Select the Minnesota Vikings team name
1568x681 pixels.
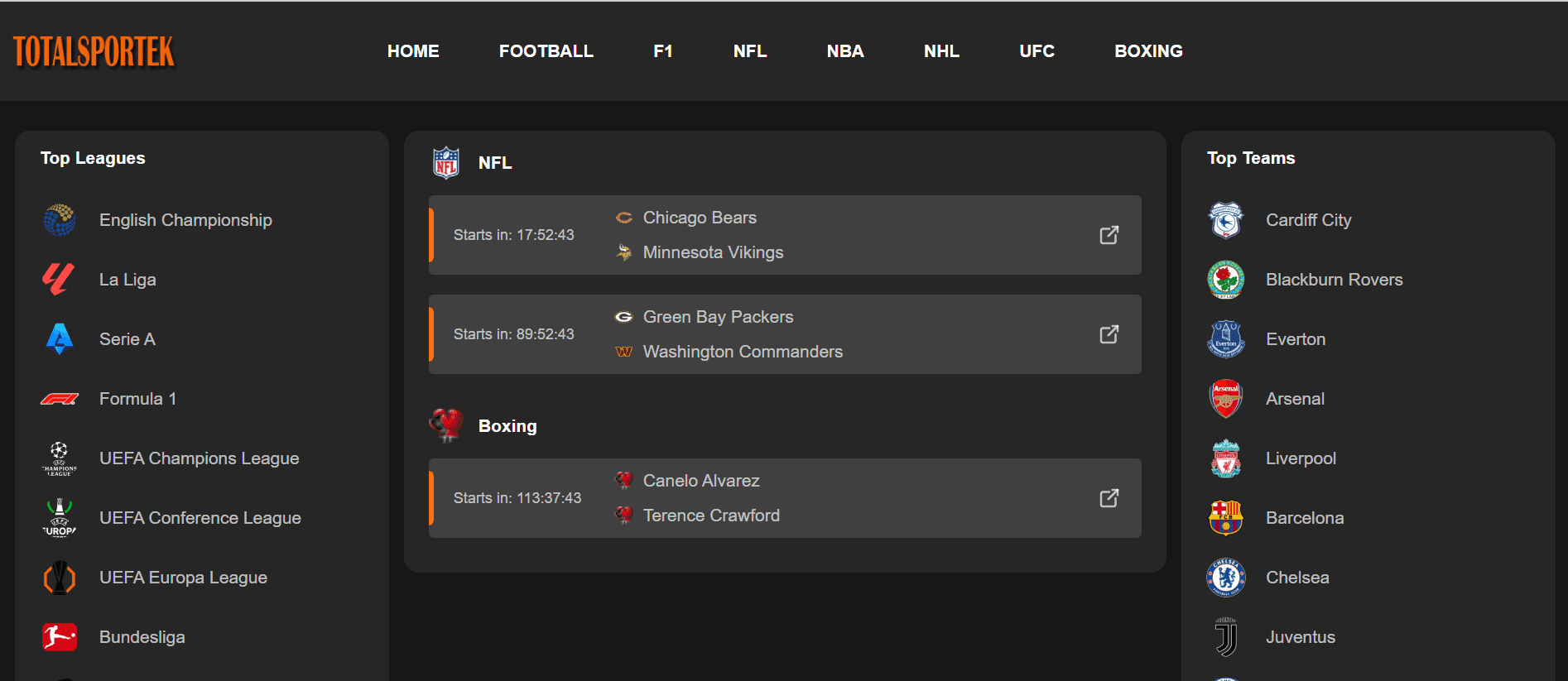(713, 252)
